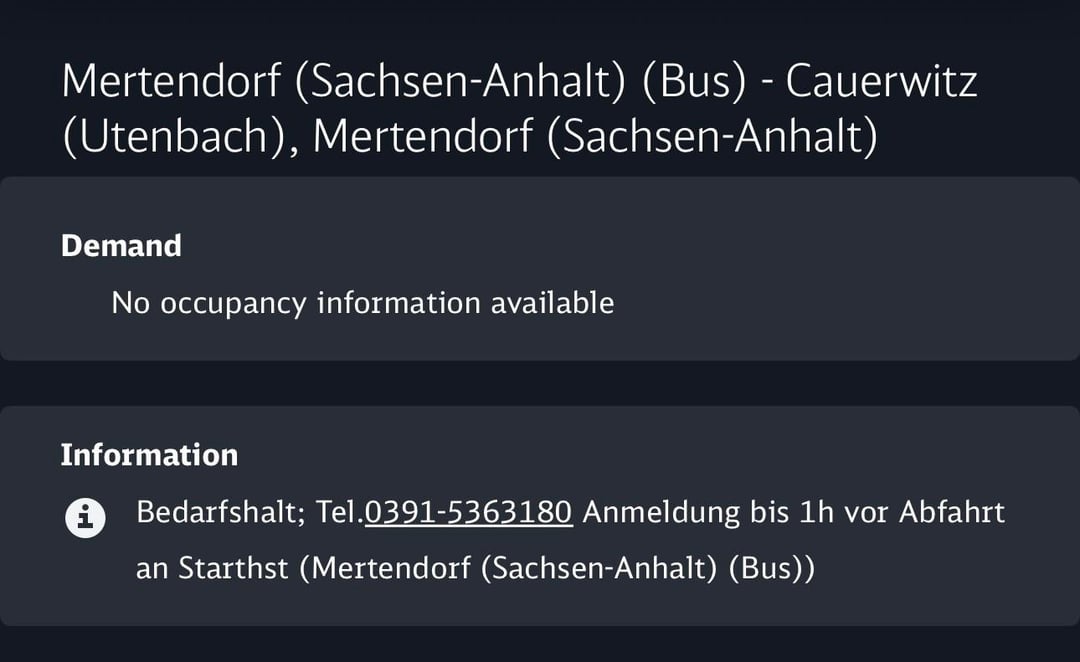Call the phone number 0391-5363180
The height and width of the screenshot is (662, 1080).
(x=468, y=512)
